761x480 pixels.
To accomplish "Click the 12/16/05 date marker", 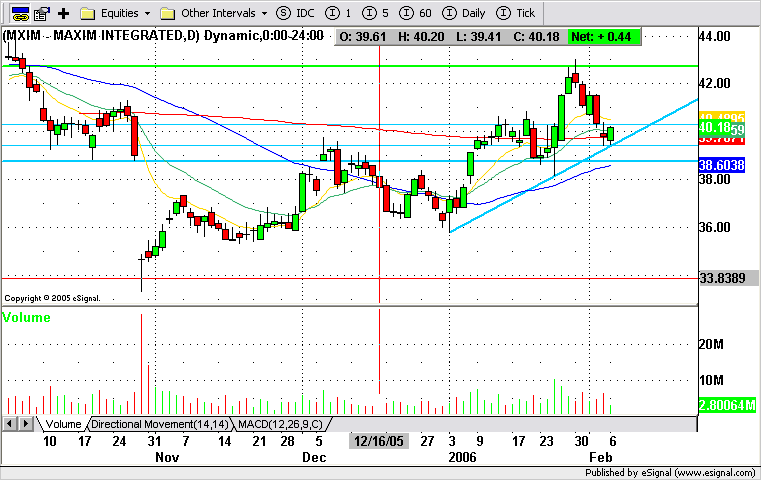I will click(x=379, y=441).
